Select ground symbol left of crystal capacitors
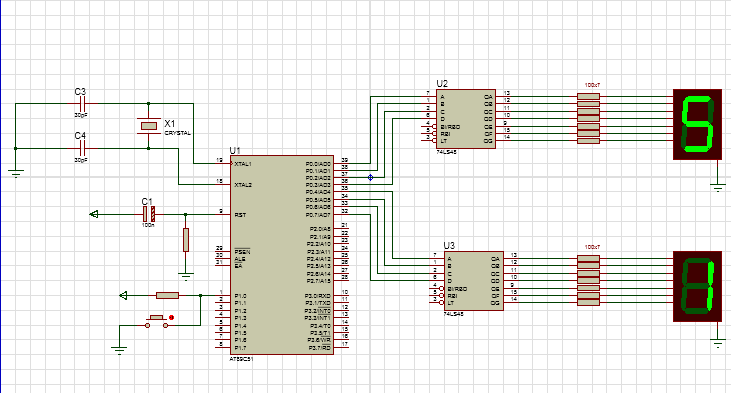Viewport: 731px width, 393px height. (16, 173)
